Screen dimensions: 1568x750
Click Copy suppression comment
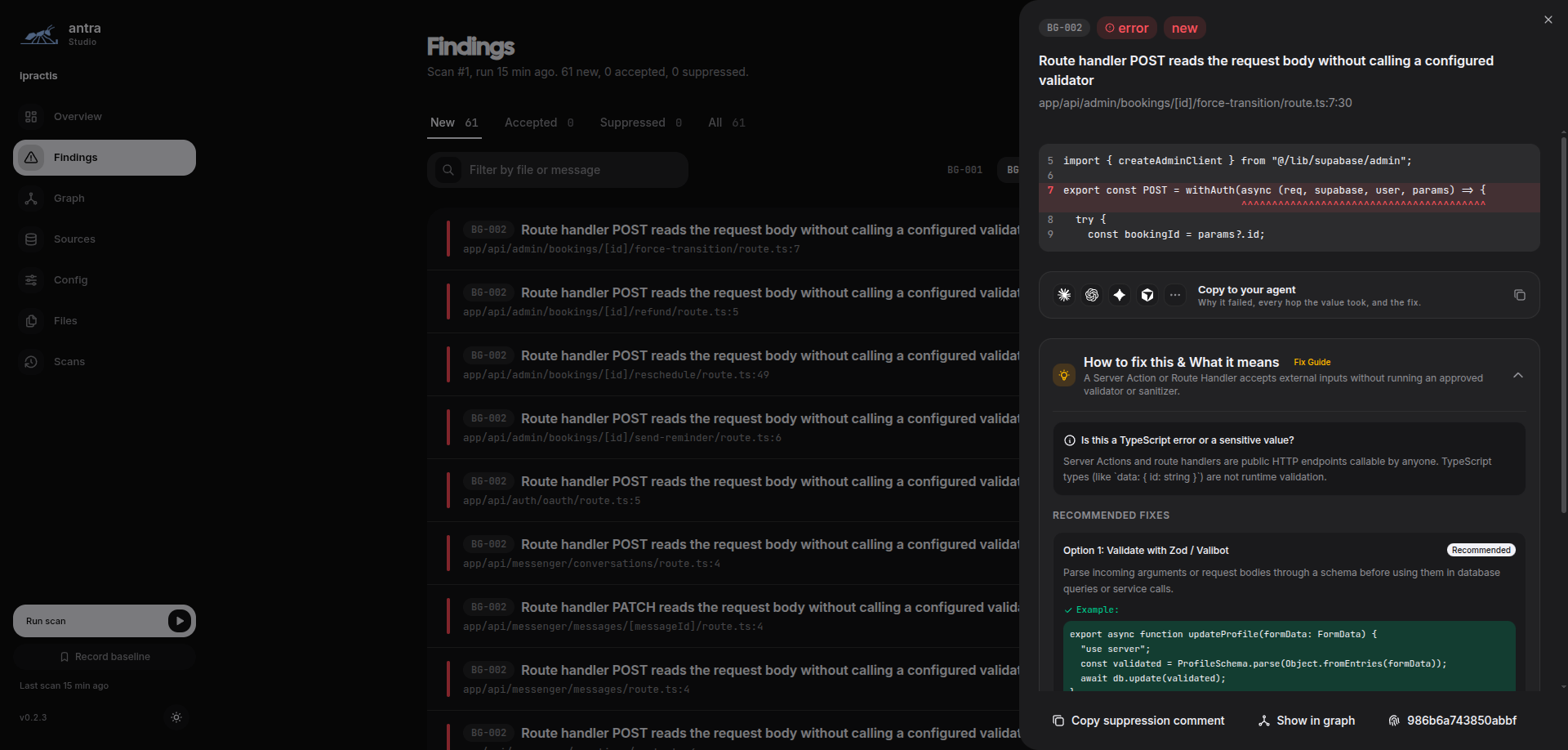[x=1138, y=721]
